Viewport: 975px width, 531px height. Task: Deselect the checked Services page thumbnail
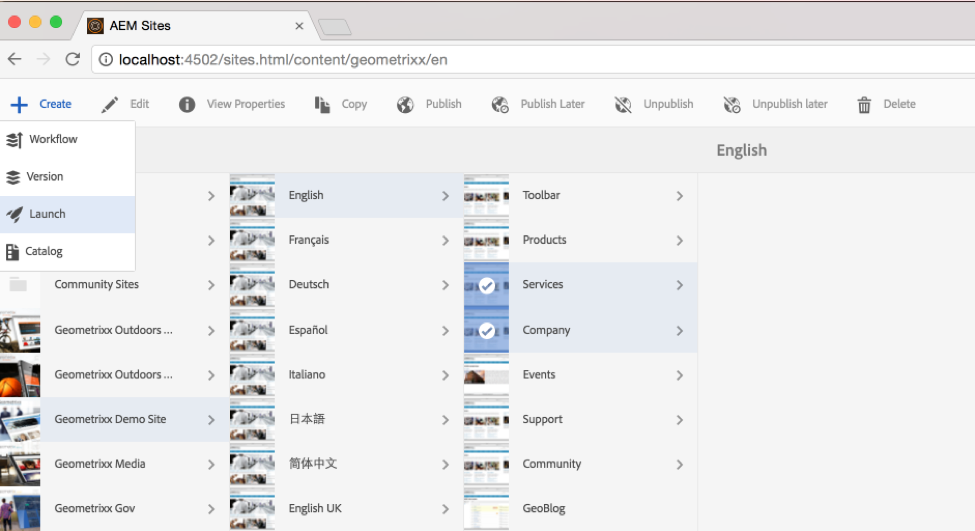pos(487,285)
